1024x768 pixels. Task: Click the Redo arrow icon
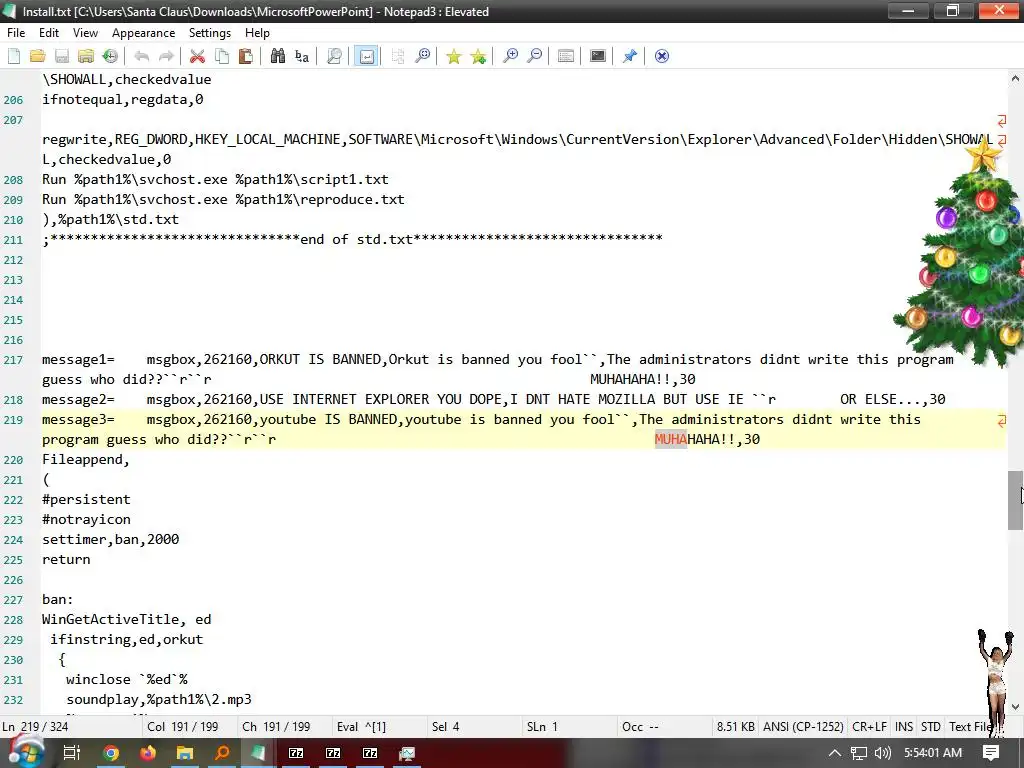click(166, 56)
